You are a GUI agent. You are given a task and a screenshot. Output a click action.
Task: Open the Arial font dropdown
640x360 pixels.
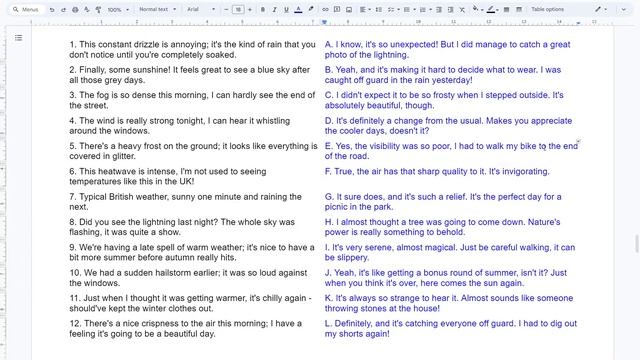click(201, 9)
